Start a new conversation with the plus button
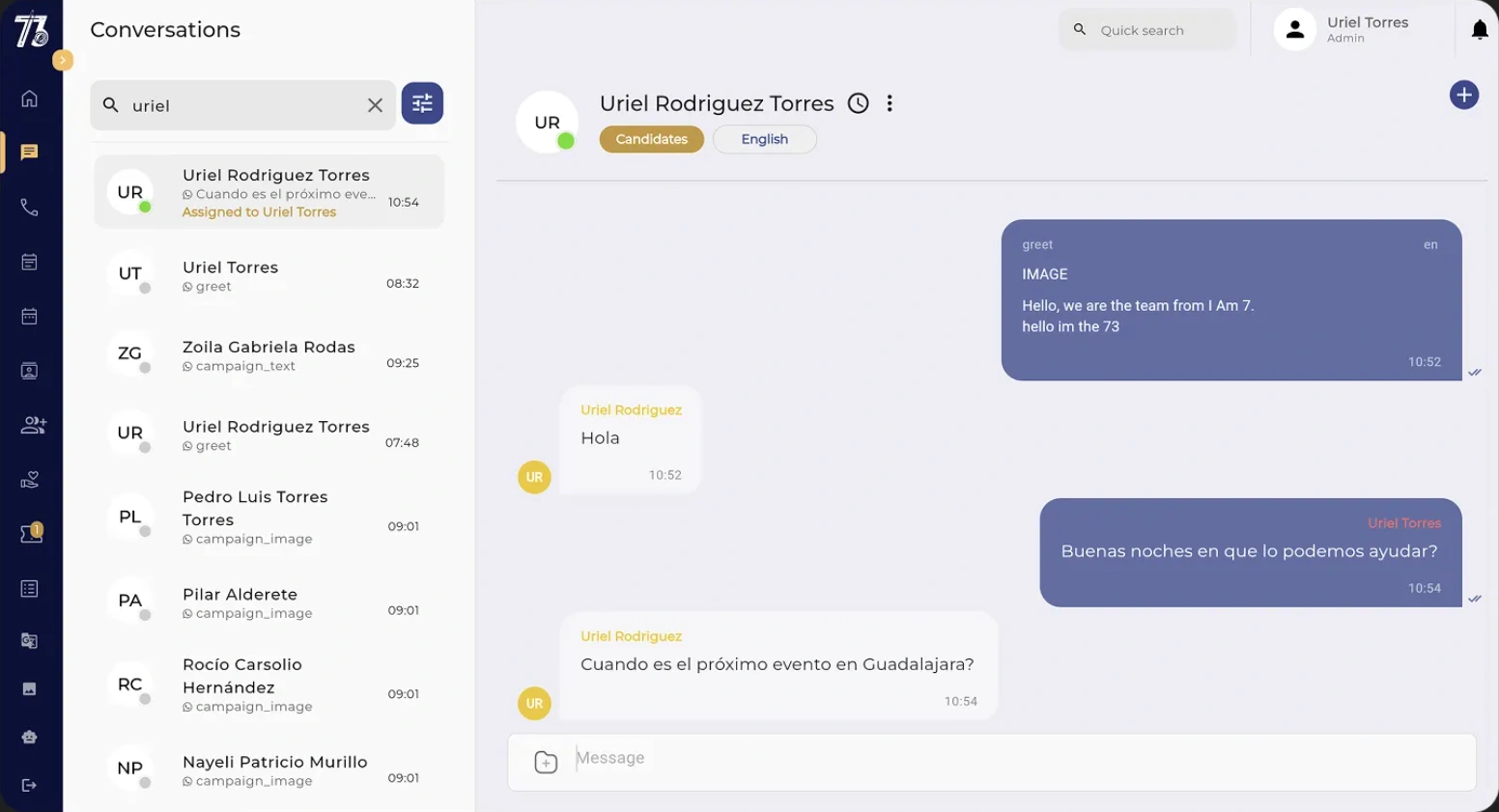This screenshot has width=1499, height=812. click(x=1464, y=95)
